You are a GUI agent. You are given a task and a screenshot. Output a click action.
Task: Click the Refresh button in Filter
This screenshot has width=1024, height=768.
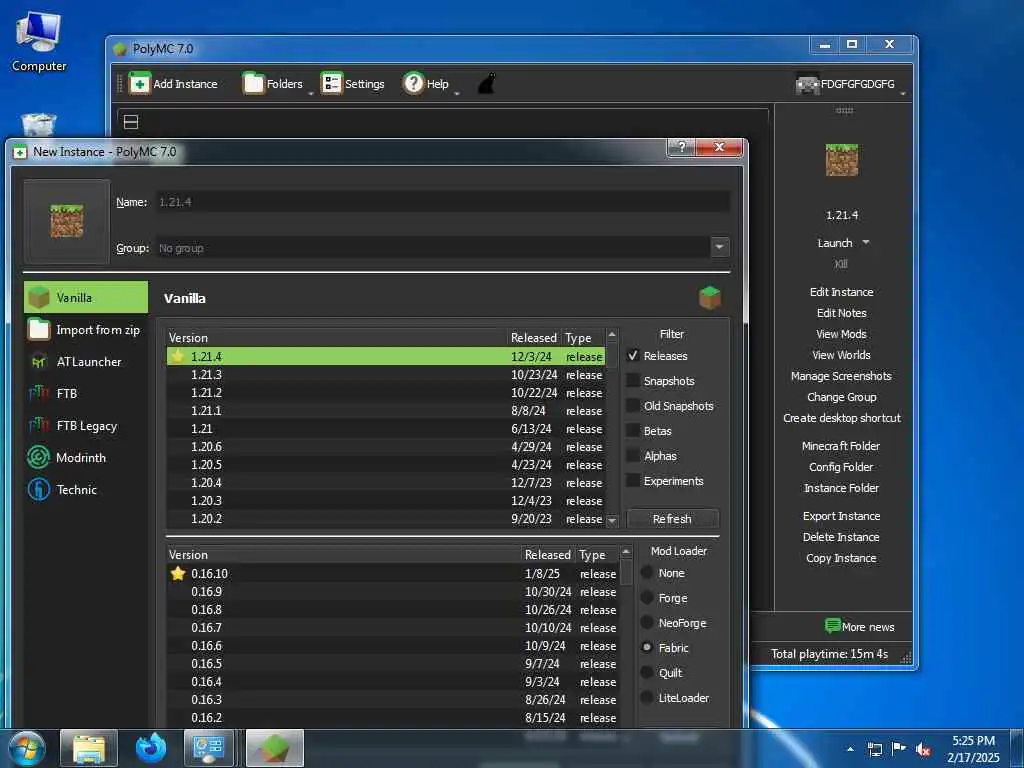(672, 519)
